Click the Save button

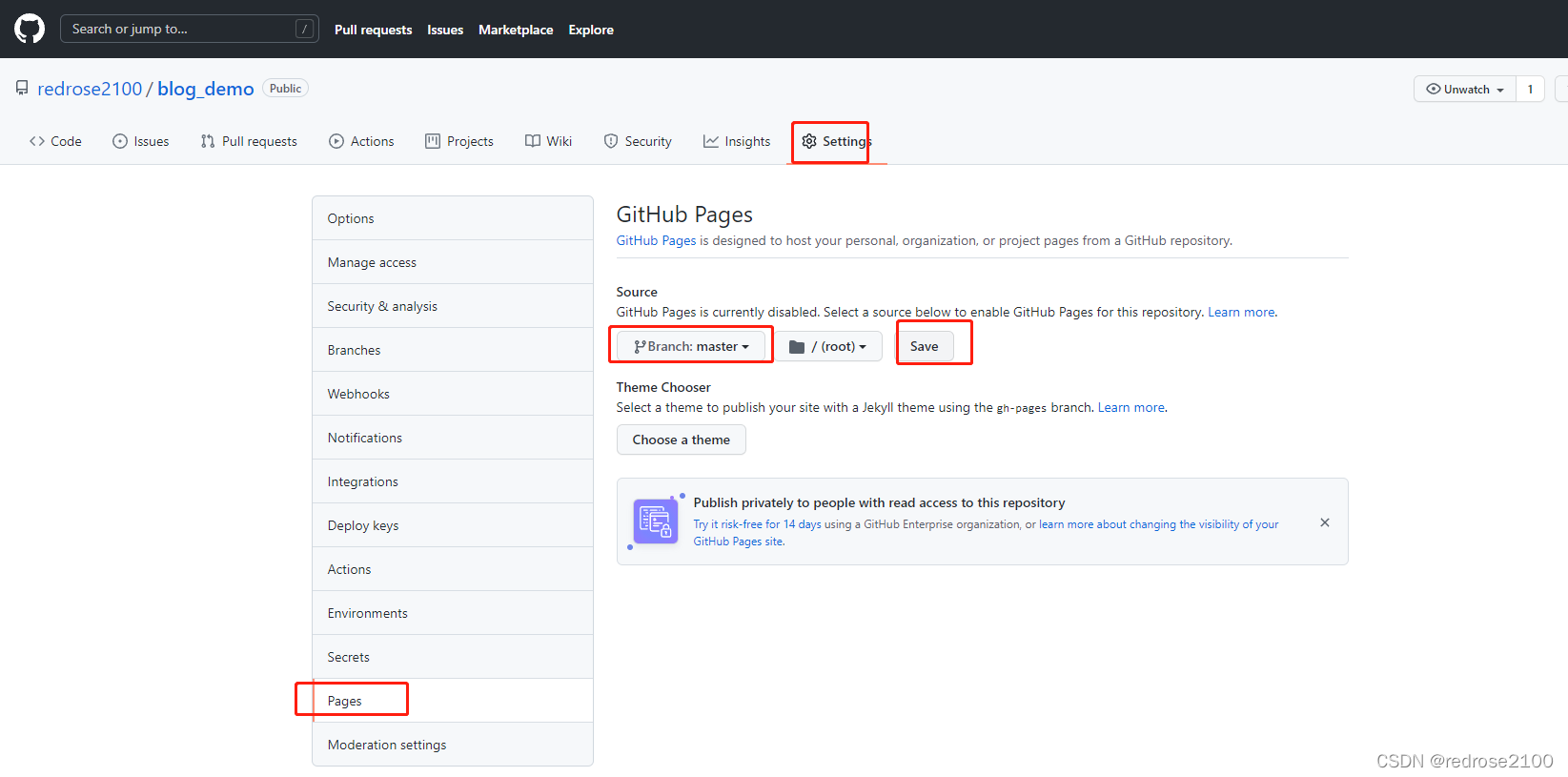[924, 346]
